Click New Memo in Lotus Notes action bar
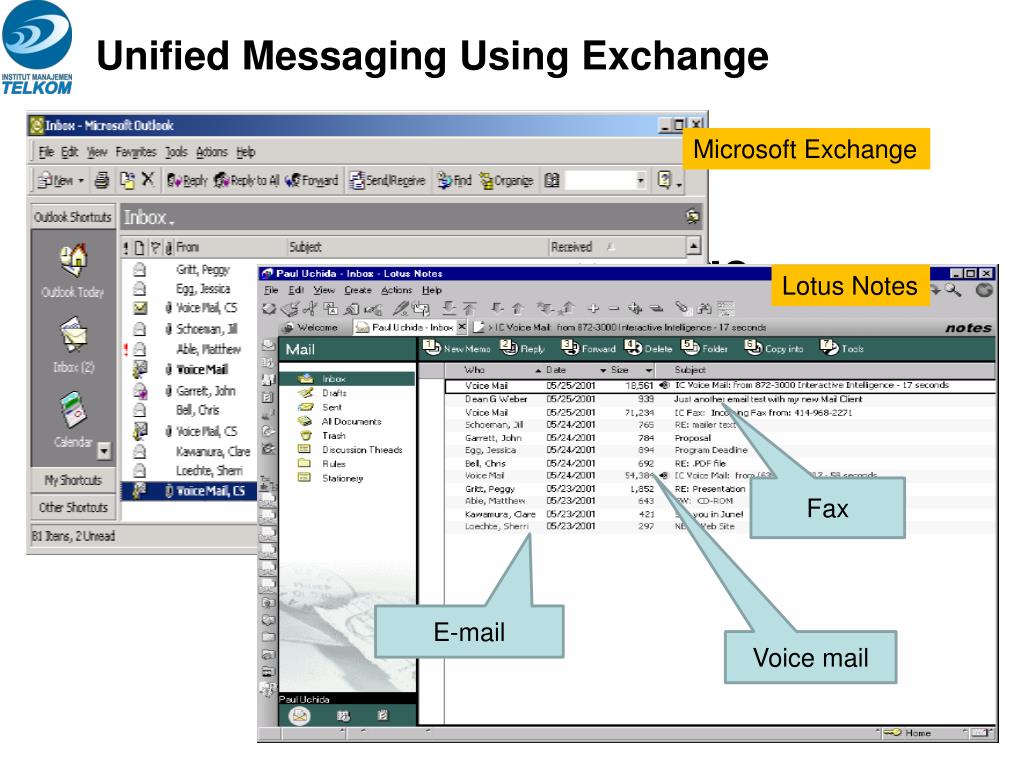 (456, 348)
